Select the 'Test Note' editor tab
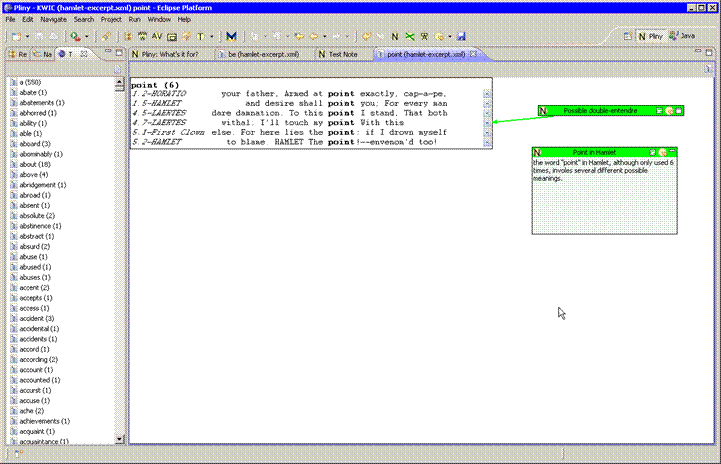Screen dimensions: 721x464 tap(343, 54)
